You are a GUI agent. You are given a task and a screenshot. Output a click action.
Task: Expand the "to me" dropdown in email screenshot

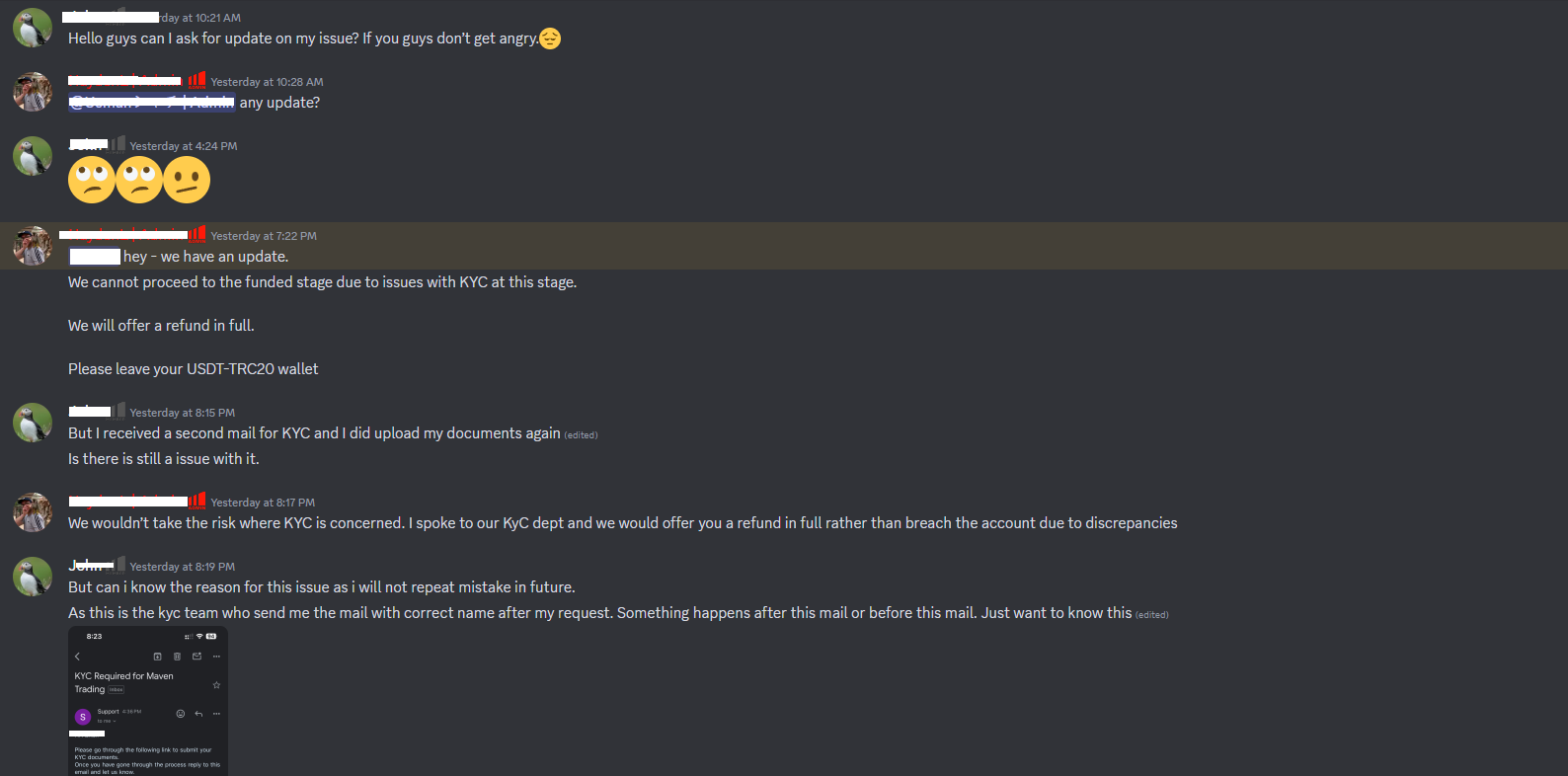pos(107,721)
